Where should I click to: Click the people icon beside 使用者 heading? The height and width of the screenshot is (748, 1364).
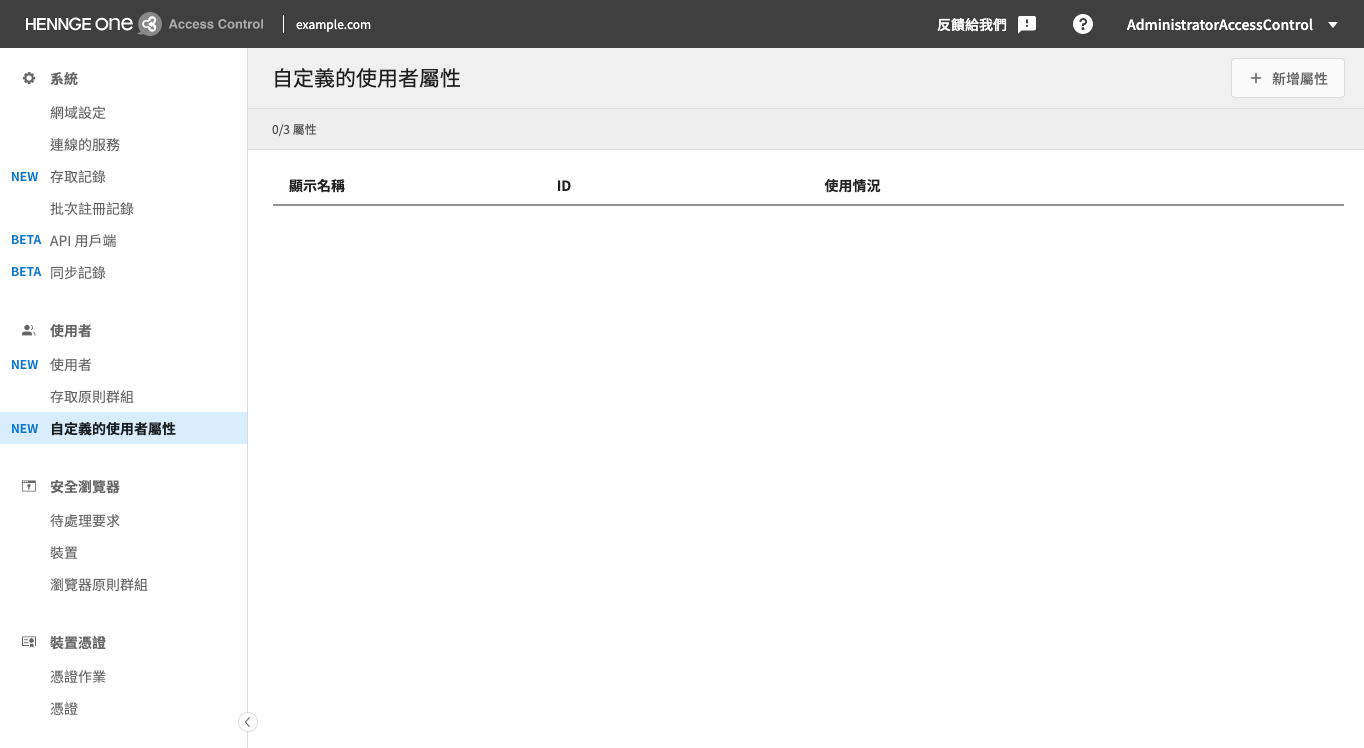coord(29,330)
